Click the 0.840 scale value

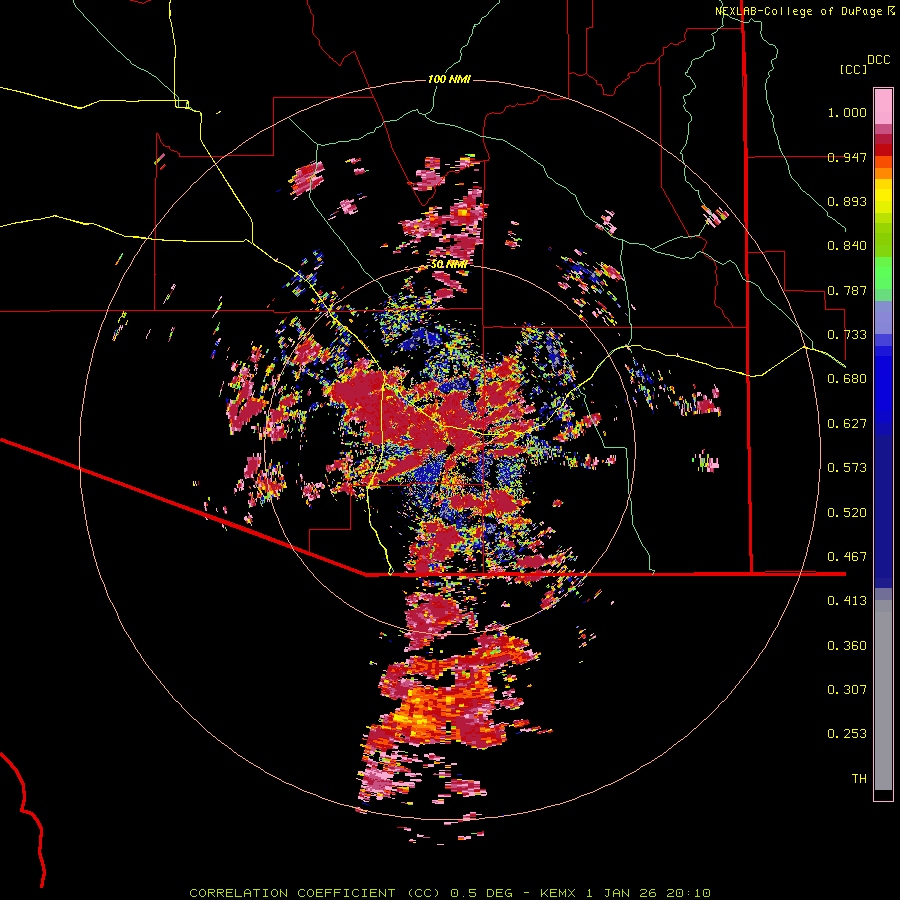point(847,246)
